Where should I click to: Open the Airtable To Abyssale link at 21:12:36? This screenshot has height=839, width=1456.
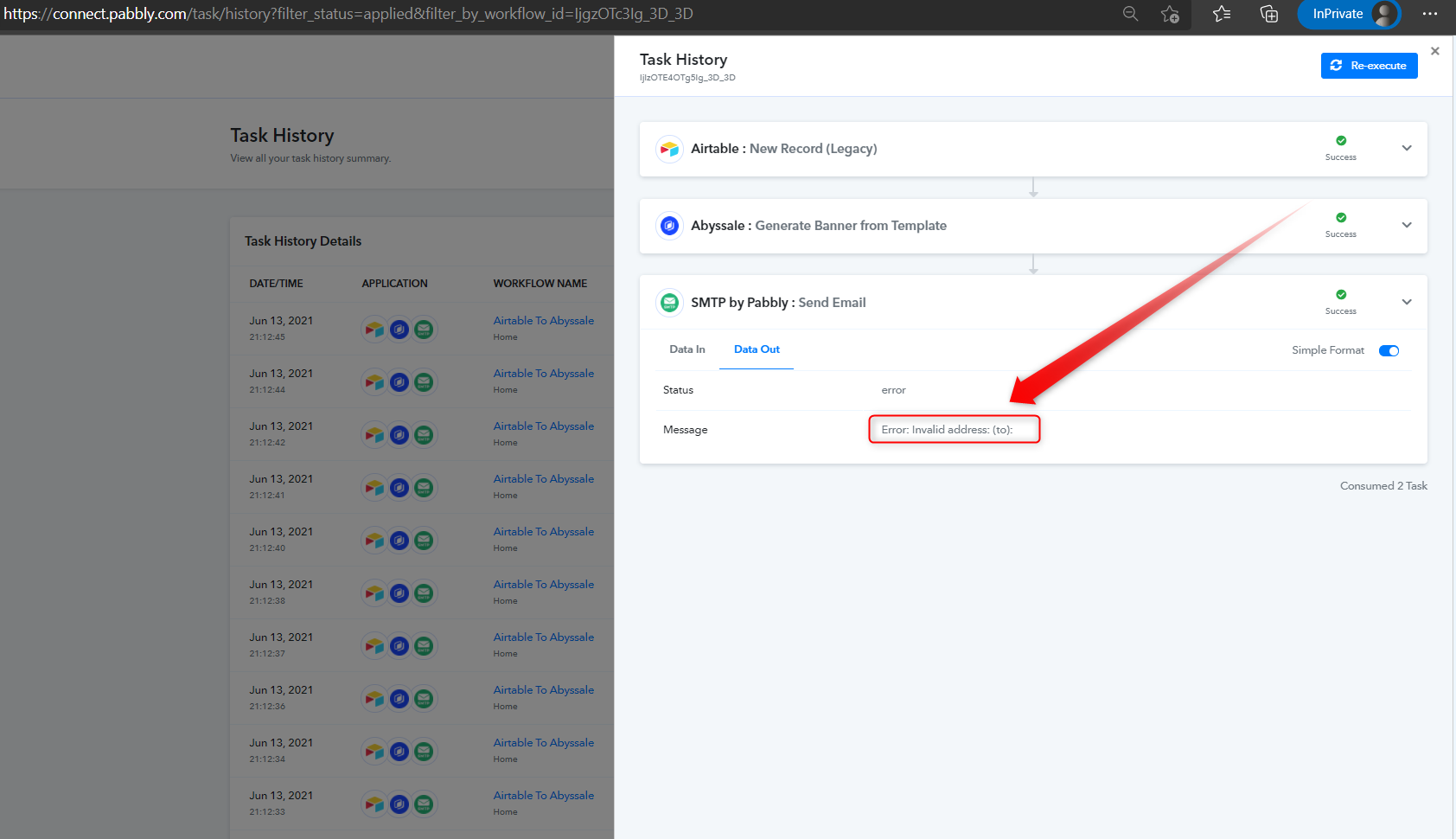pyautogui.click(x=544, y=690)
